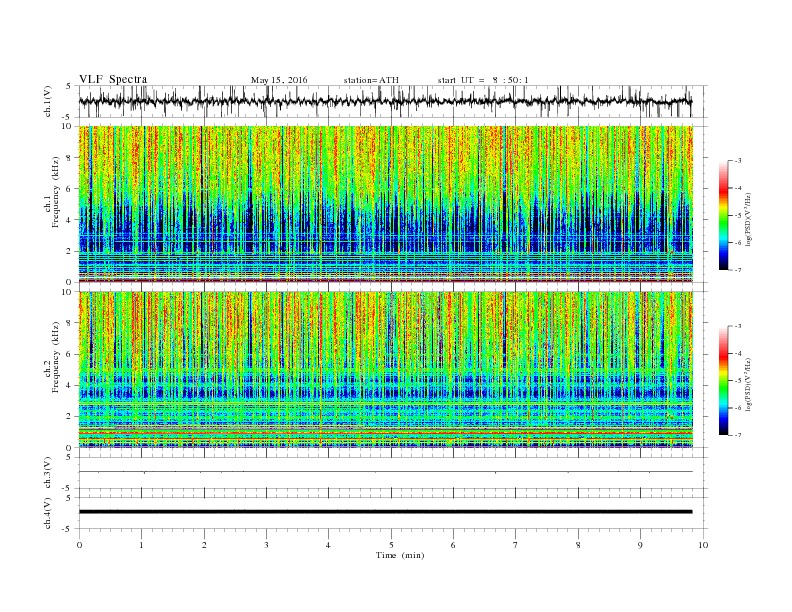
Task: Select the "May 15, 2016" date text
Action: coord(279,80)
